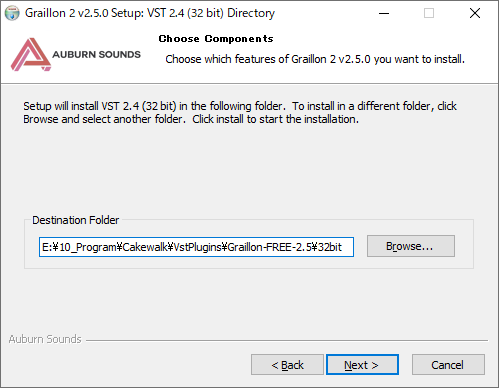Click the installer globe icon in title bar
499x388 pixels.
(x=12, y=13)
